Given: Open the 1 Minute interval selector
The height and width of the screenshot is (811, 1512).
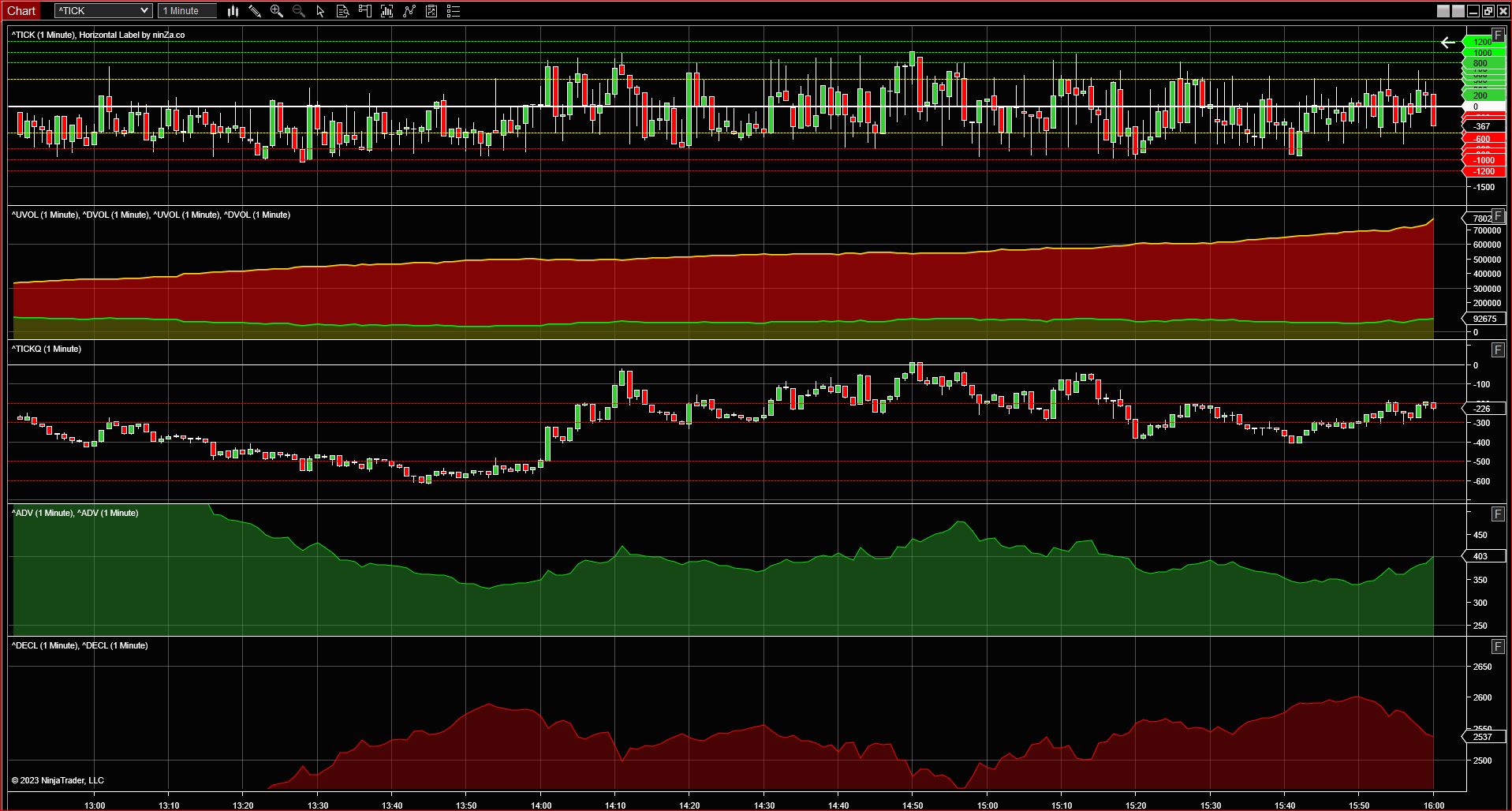Looking at the screenshot, I should (187, 11).
